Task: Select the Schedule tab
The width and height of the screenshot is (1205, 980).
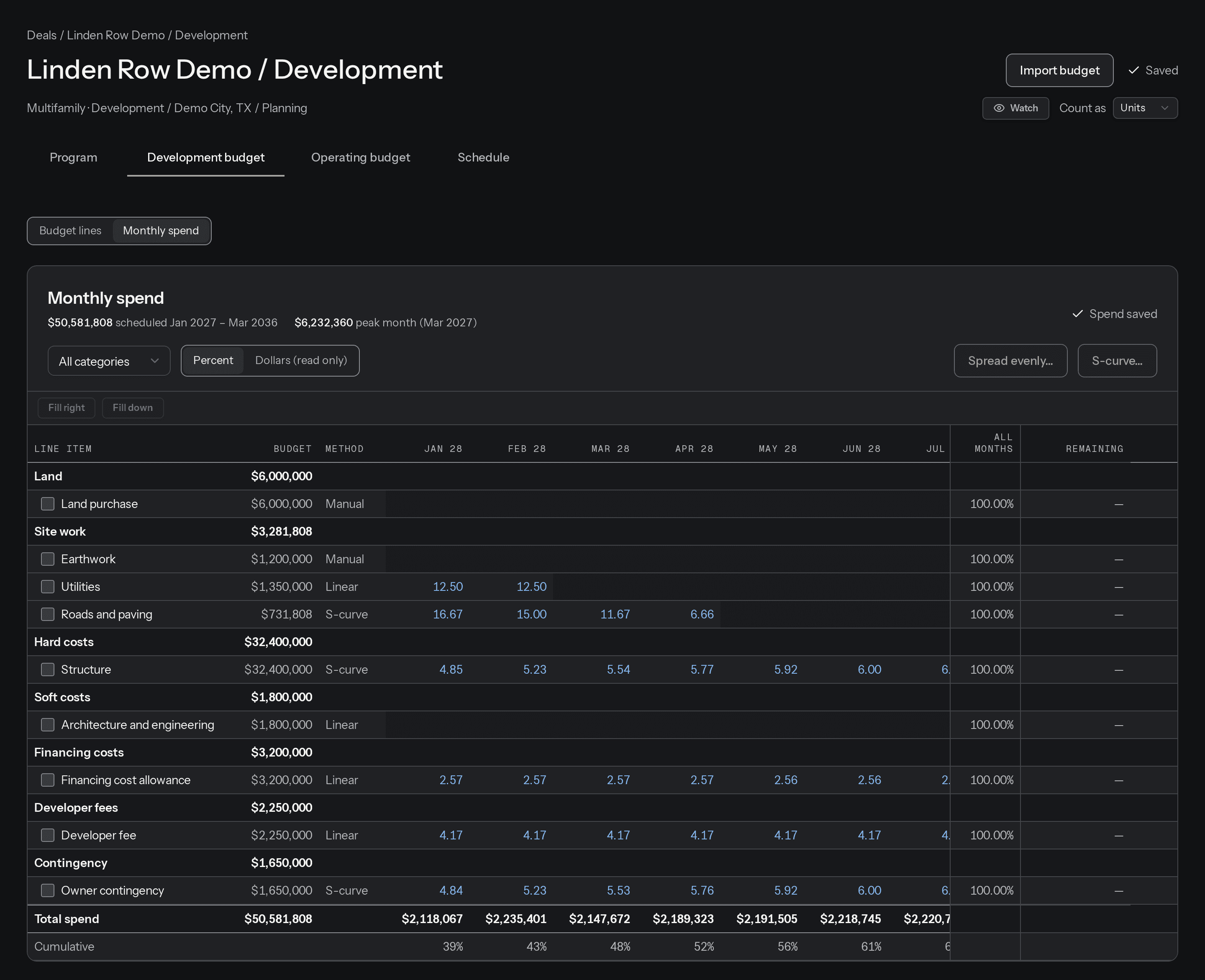Action: [x=483, y=157]
